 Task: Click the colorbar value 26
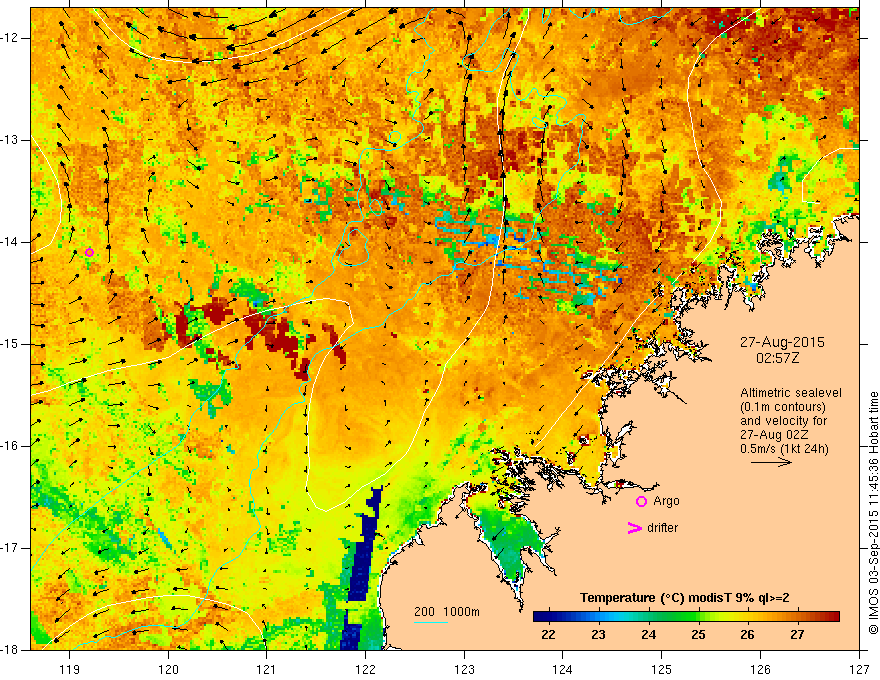[748, 635]
